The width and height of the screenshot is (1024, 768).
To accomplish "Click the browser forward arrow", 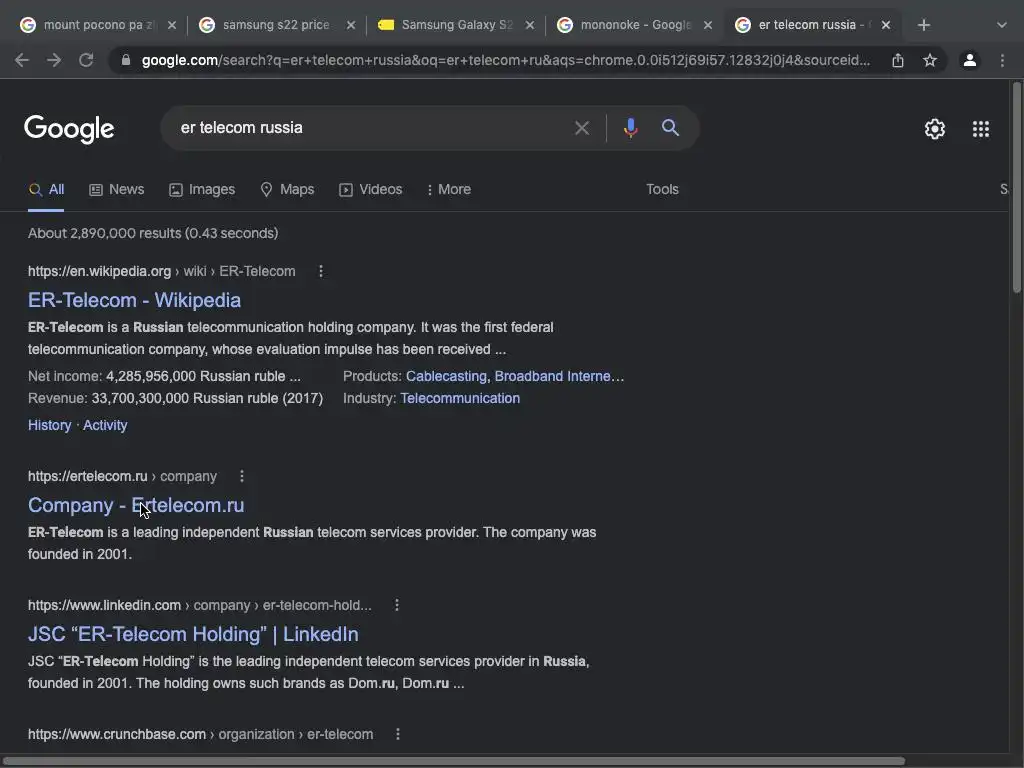I will click(x=54, y=60).
